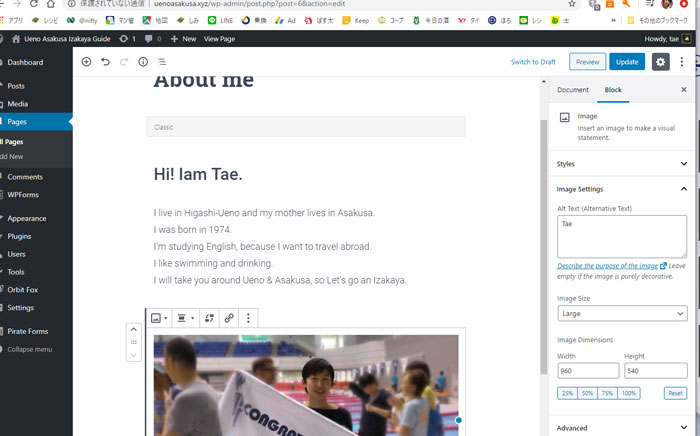Image resolution: width=700 pixels, height=436 pixels.
Task: Click Switch to Draft
Action: point(533,62)
